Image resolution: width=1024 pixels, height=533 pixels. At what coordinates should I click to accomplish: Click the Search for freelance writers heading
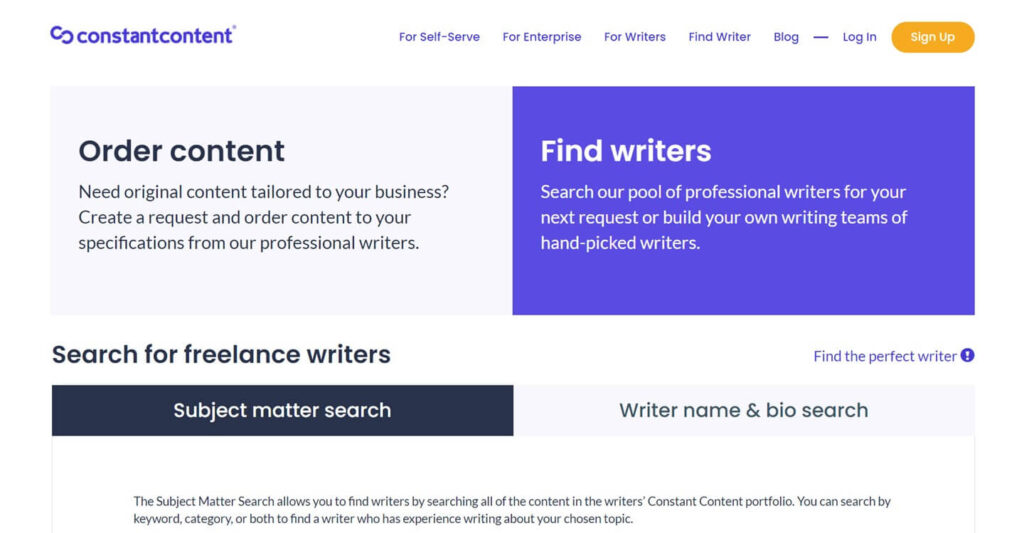point(221,354)
